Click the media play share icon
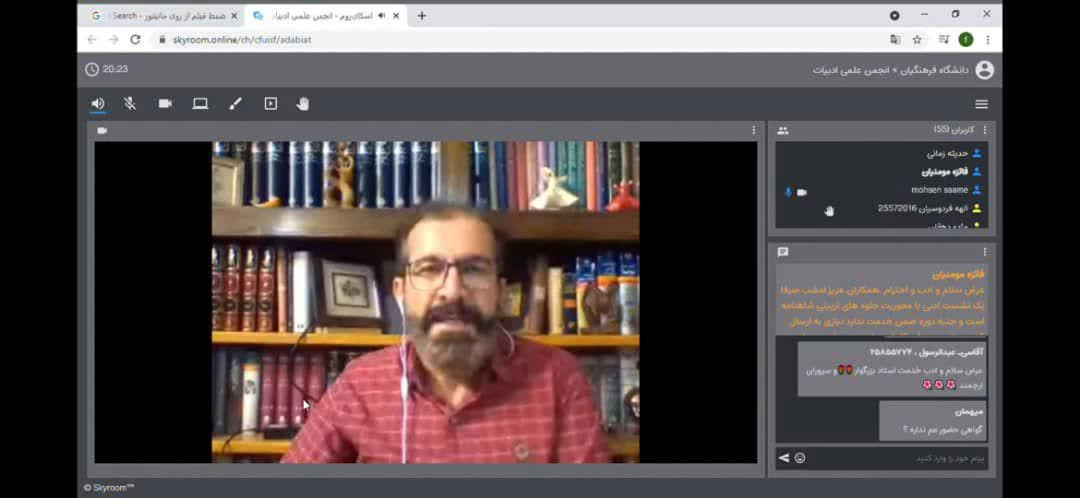 271,104
